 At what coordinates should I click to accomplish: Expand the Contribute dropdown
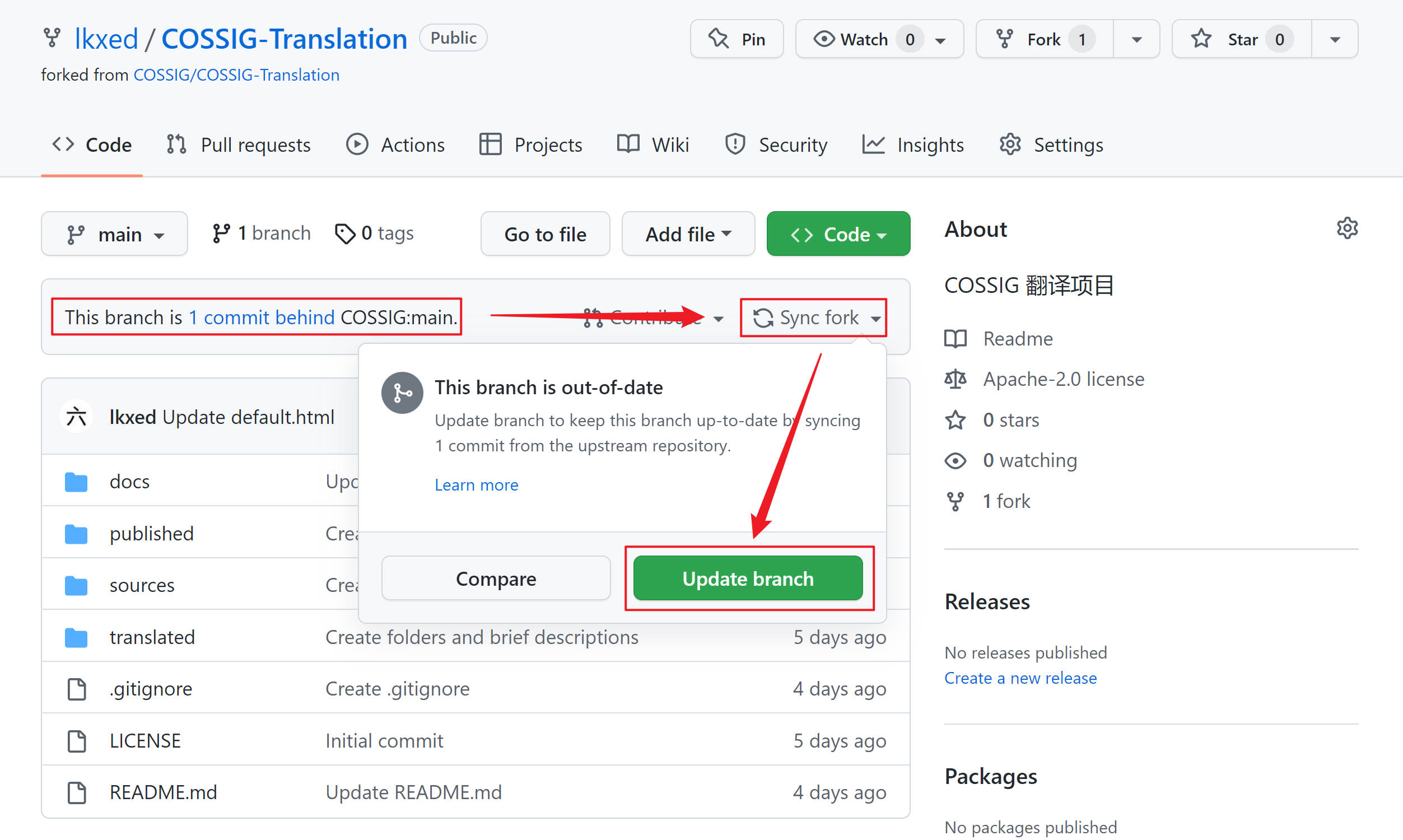(653, 318)
